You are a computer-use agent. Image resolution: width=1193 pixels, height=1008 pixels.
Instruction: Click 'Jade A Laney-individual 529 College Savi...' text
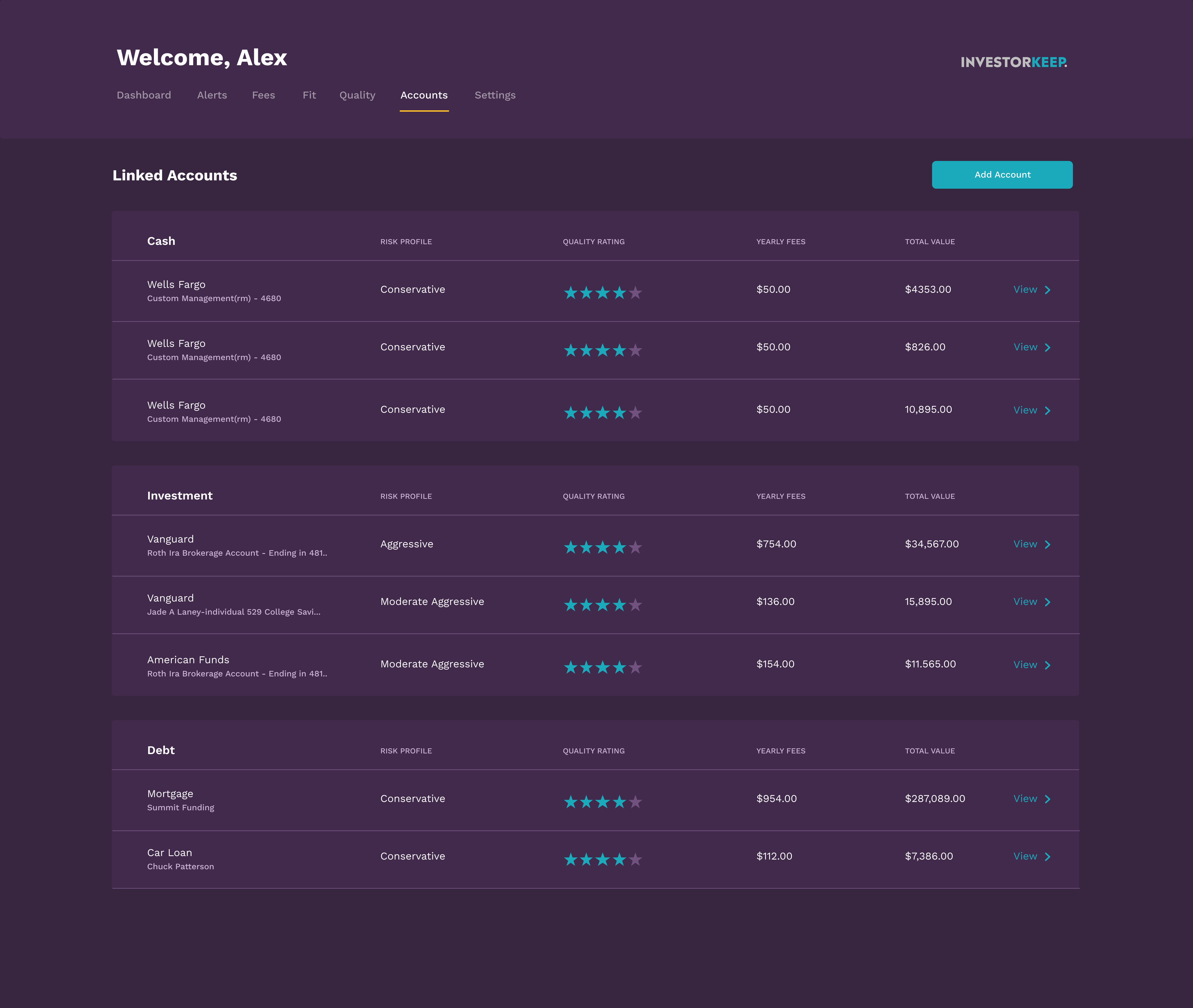tap(234, 612)
